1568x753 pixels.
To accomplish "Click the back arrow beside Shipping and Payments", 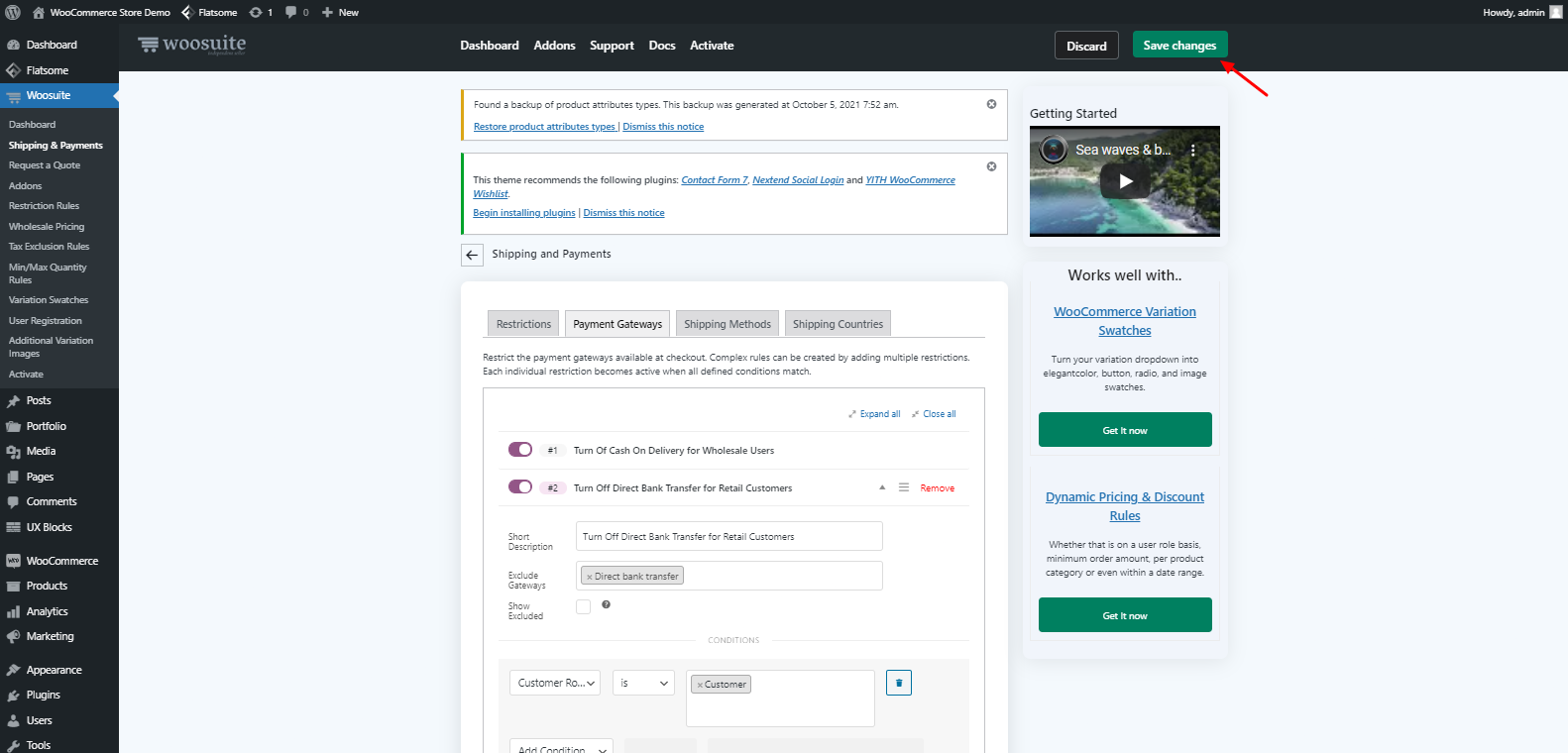I will (x=472, y=255).
